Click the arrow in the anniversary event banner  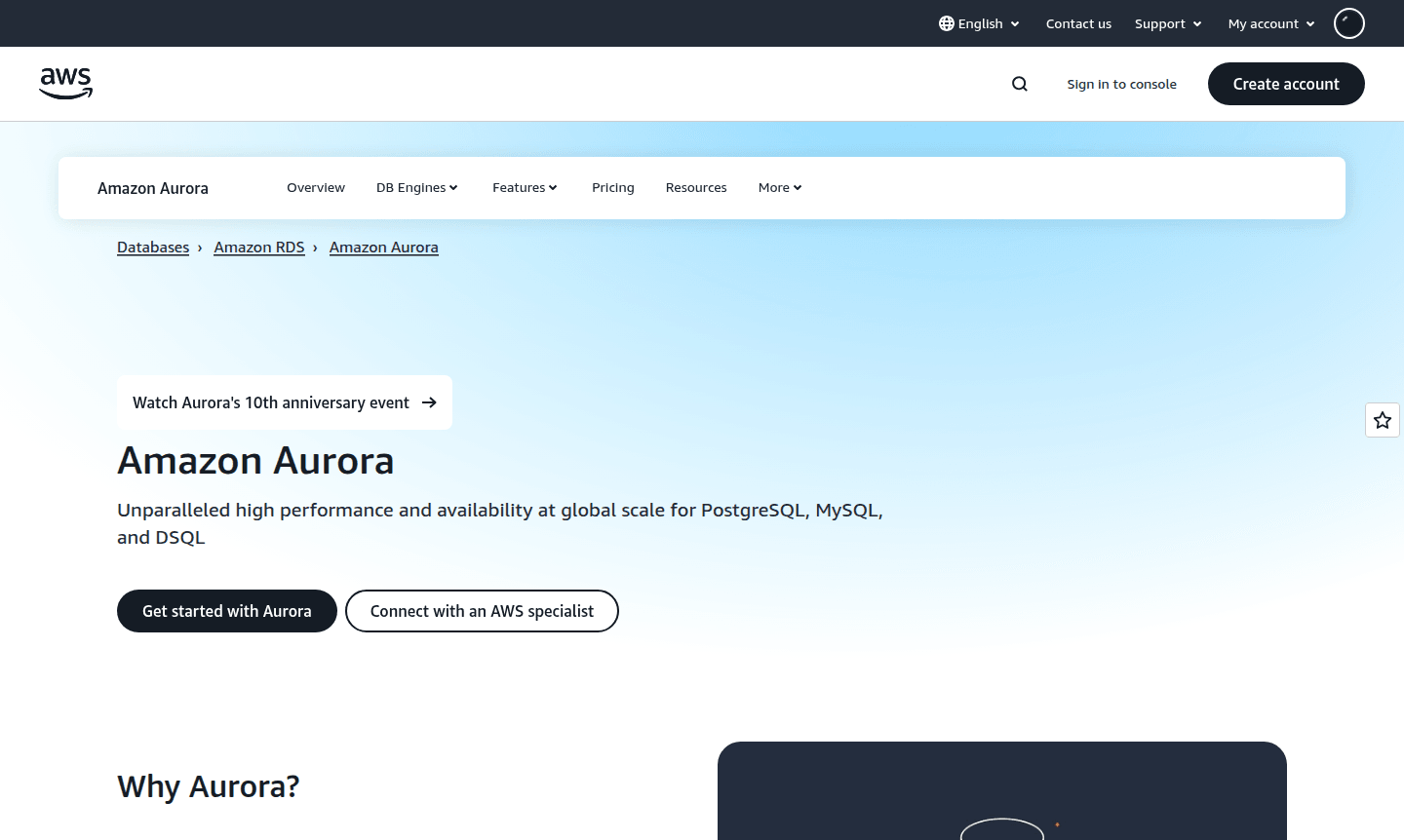coord(429,402)
